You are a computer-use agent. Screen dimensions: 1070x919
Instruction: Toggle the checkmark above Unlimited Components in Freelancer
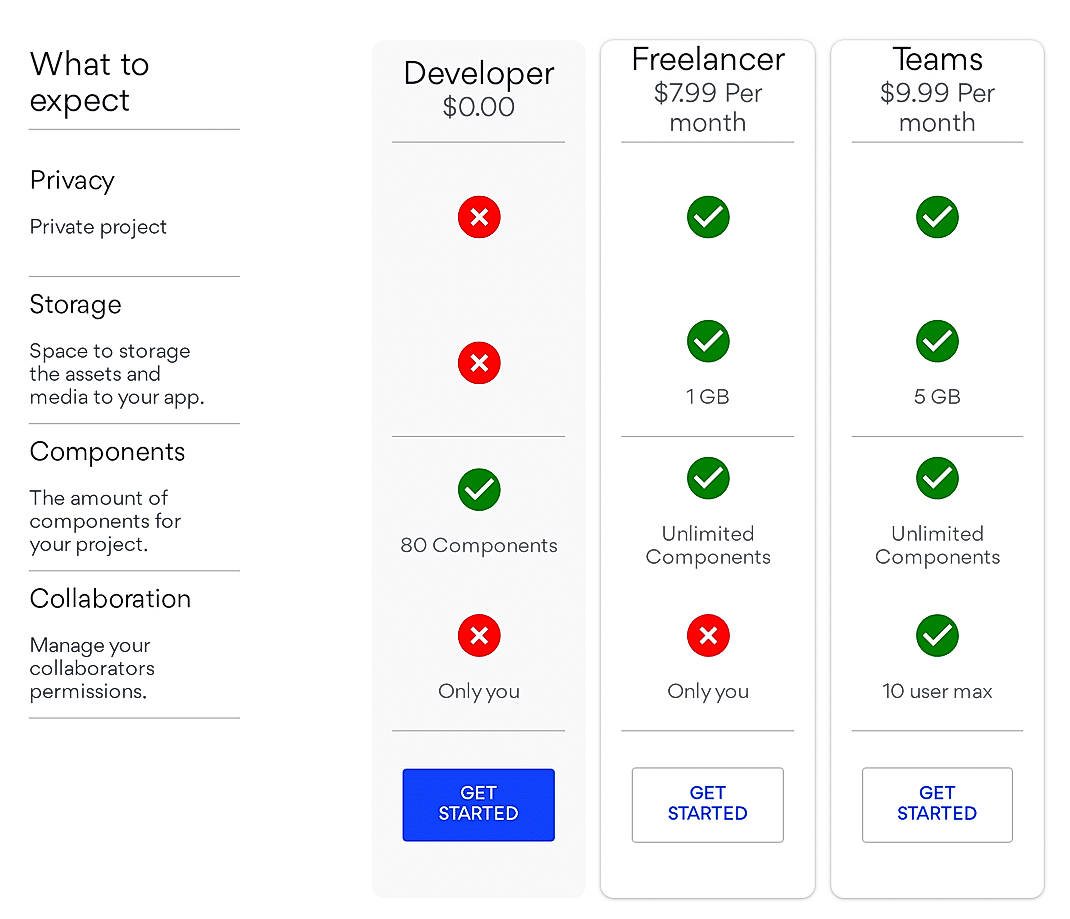708,478
